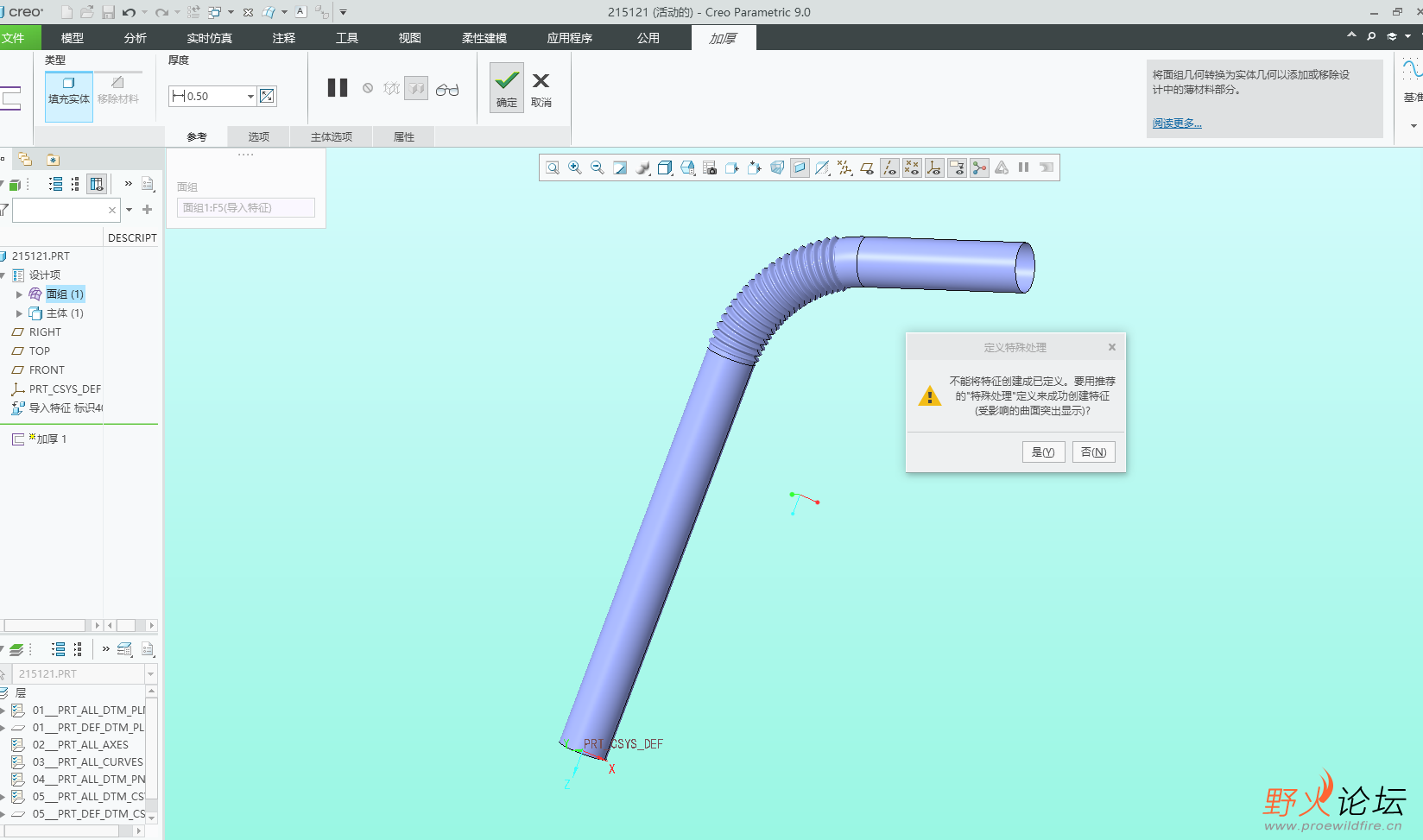Open the View Manager camera icon
Screen dimensions: 1423x840
710,167
